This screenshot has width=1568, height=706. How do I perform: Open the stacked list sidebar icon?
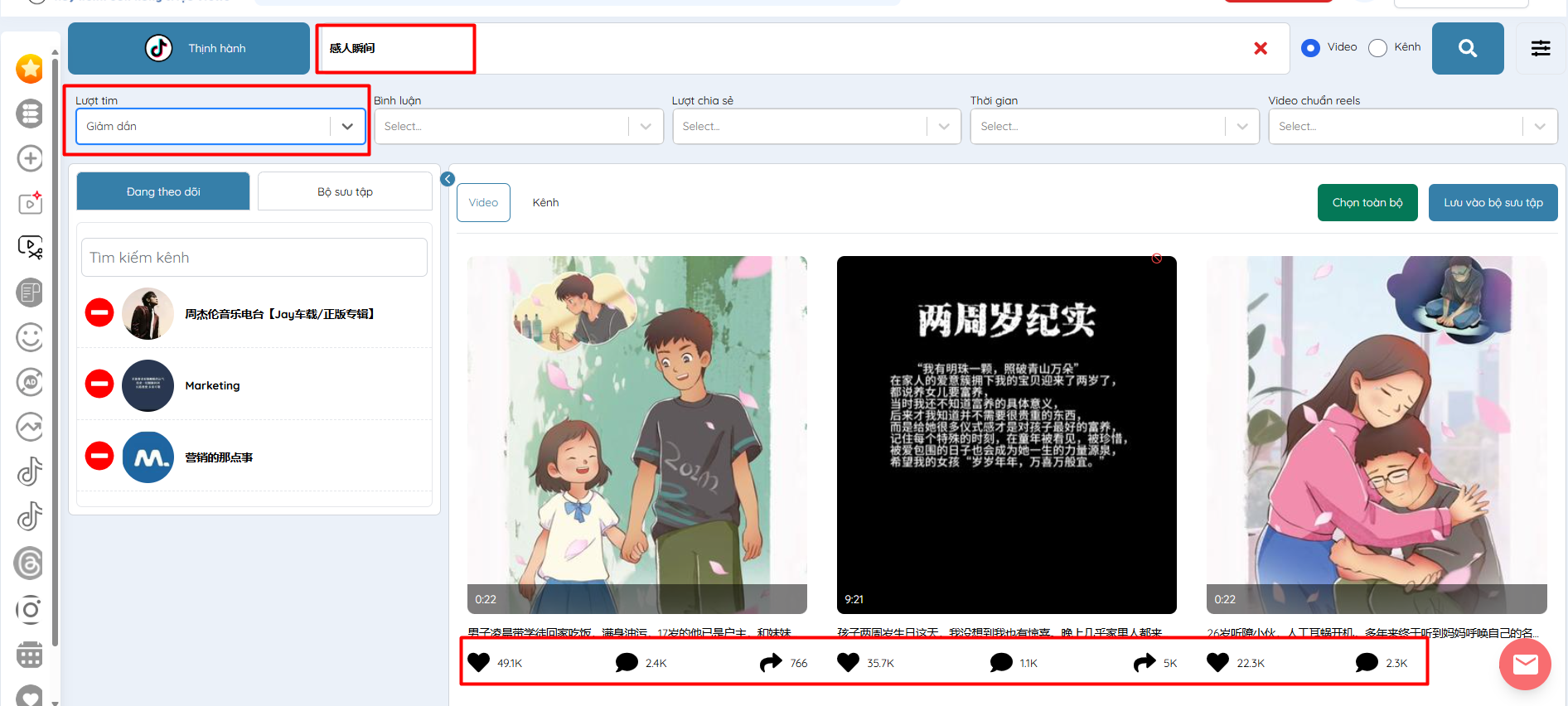click(30, 114)
